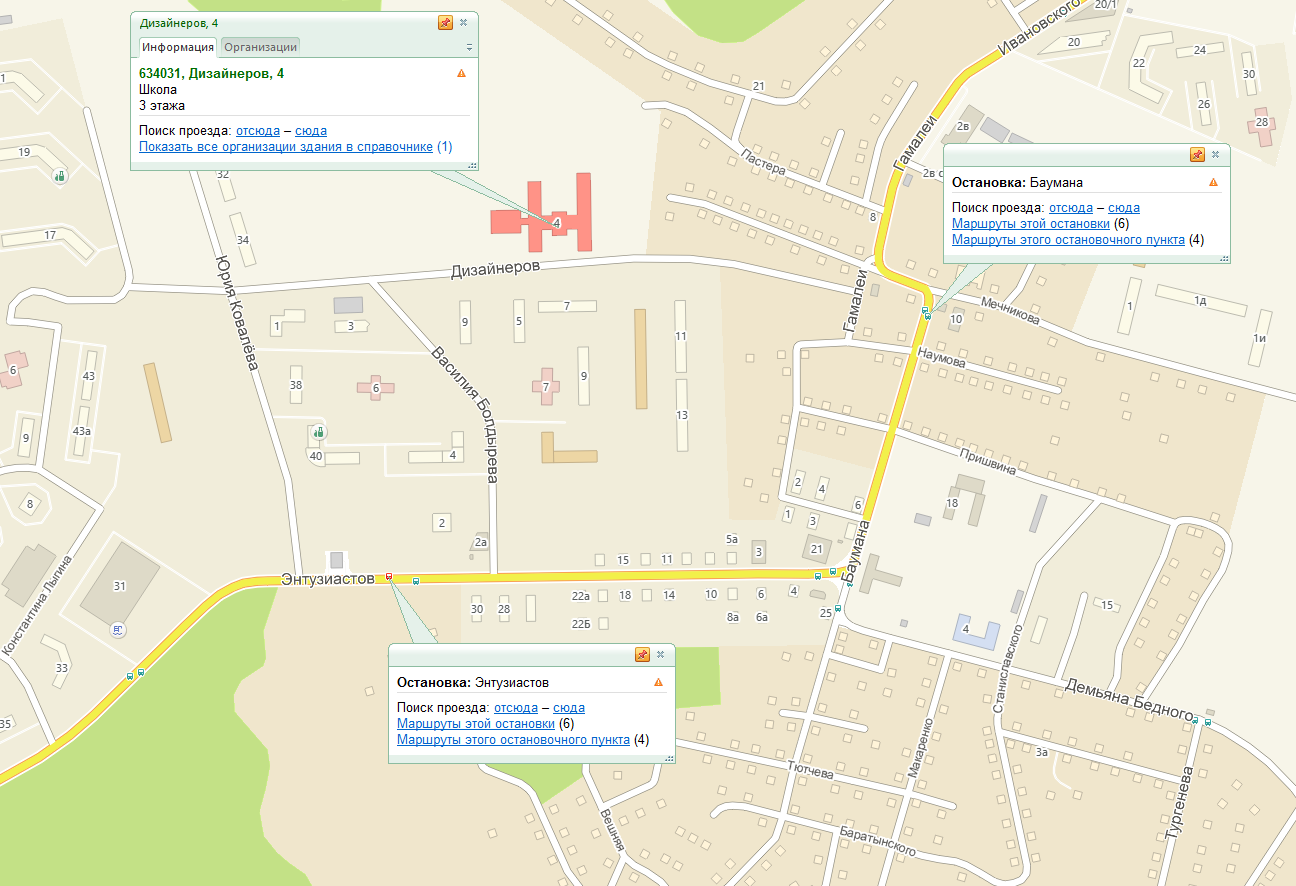This screenshot has height=886, width=1296.
Task: Open 'Показать все организации здания в справочнике' link
Action: (x=286, y=147)
